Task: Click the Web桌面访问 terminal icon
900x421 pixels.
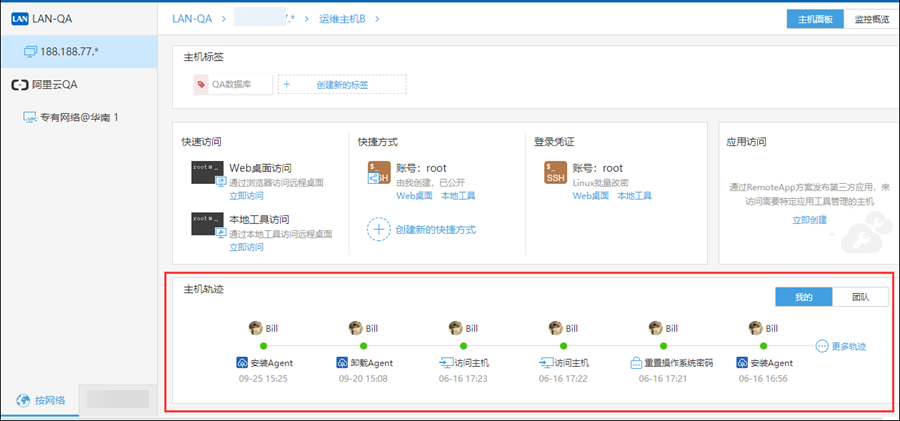Action: [x=208, y=173]
